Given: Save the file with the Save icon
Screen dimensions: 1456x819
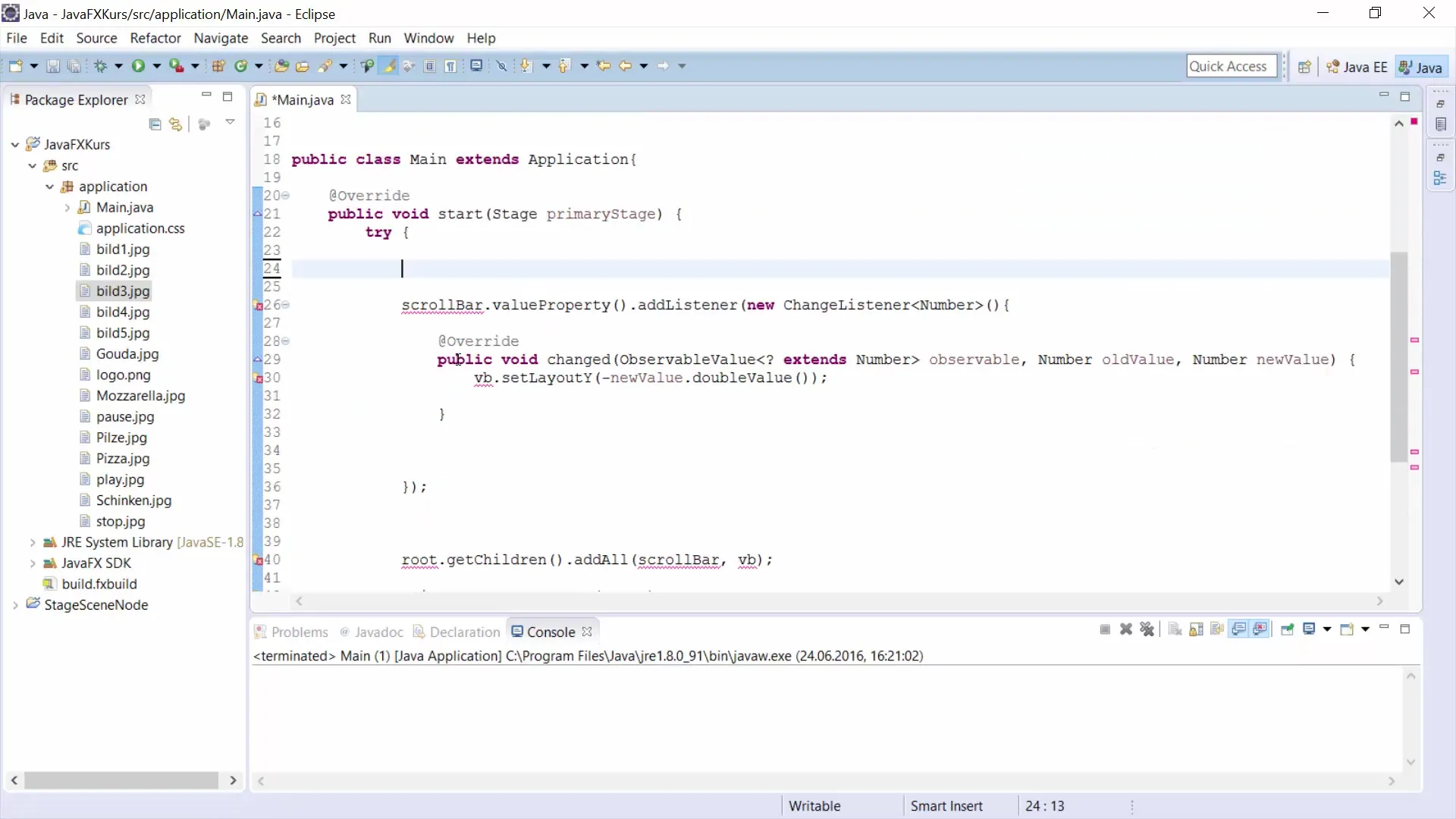Looking at the screenshot, I should pos(53,66).
